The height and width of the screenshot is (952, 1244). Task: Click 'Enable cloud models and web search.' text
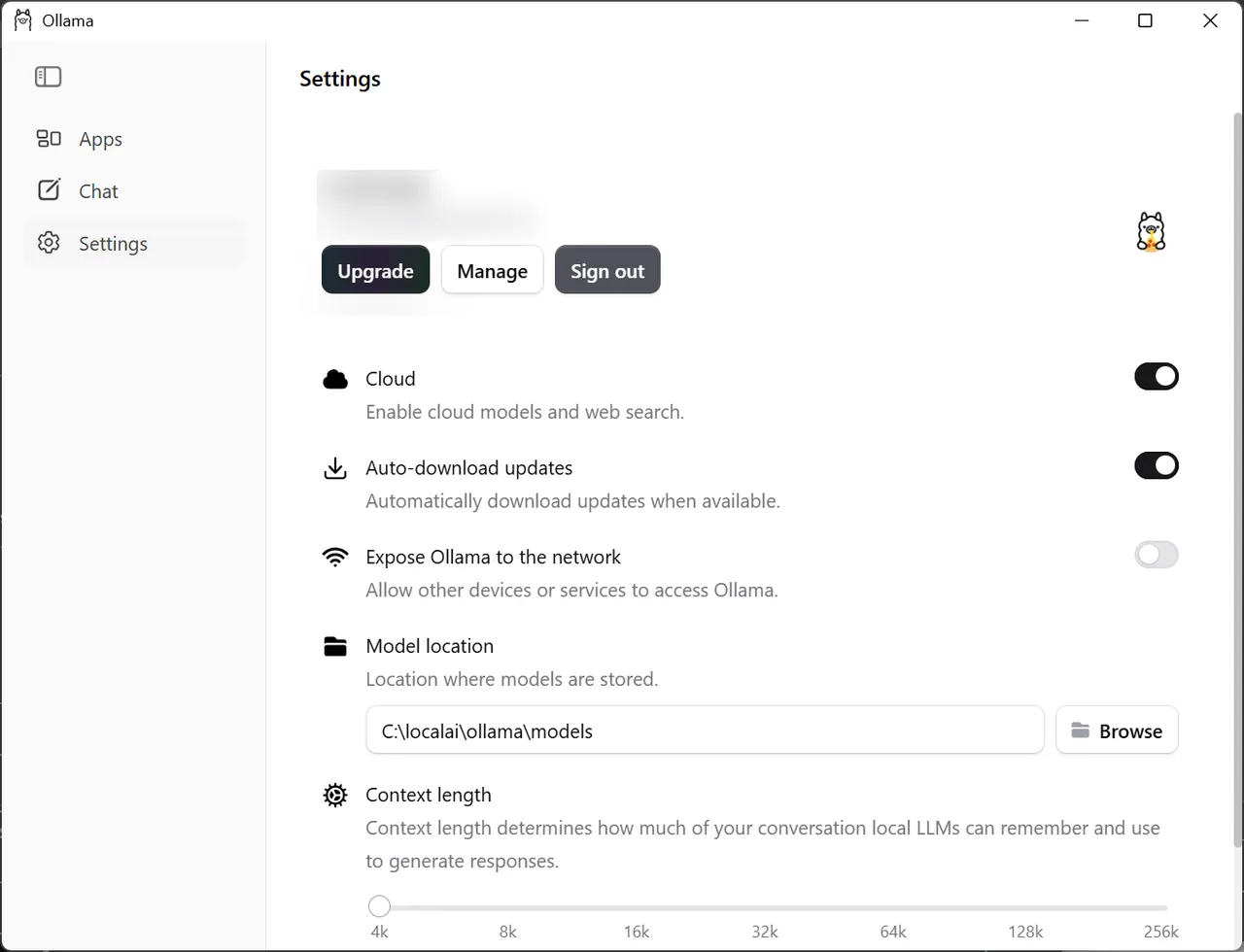coord(525,412)
